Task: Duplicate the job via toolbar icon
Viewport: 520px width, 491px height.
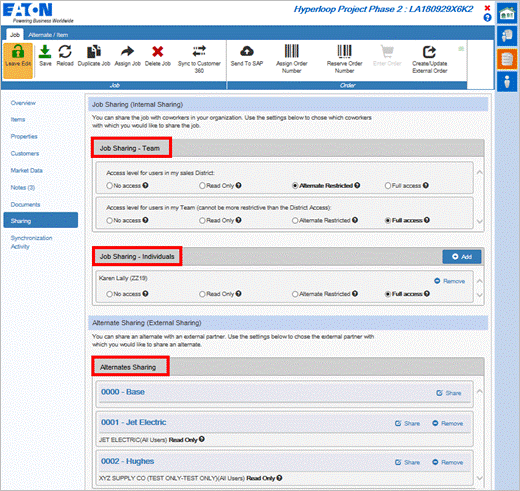Action: 94,52
